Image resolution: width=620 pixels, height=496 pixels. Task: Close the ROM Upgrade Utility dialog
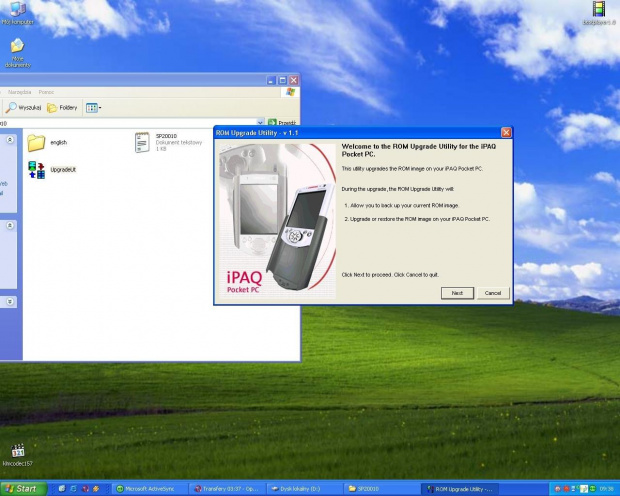click(506, 132)
